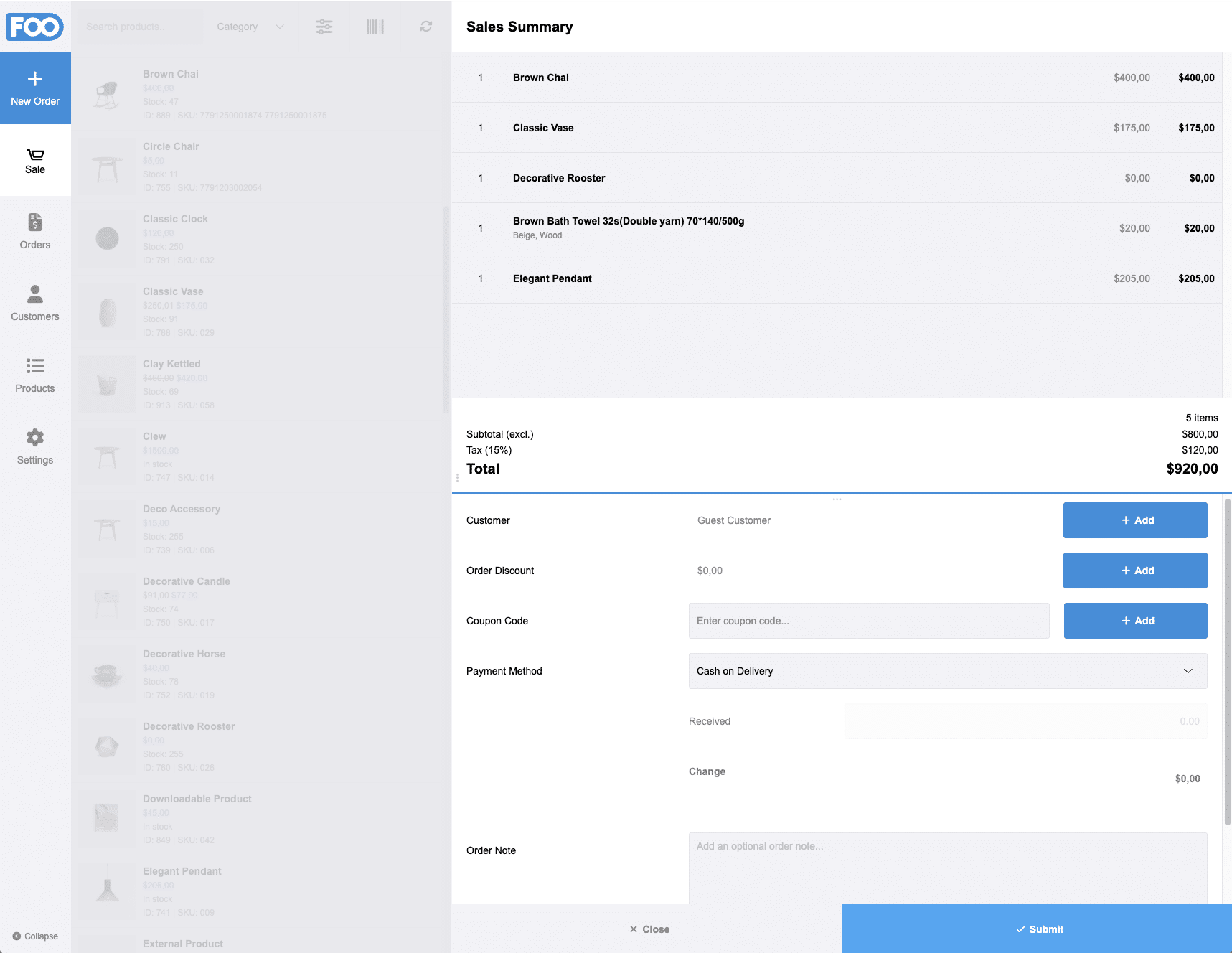The image size is (1232, 953).
Task: Submit the sales order
Action: (x=1037, y=929)
